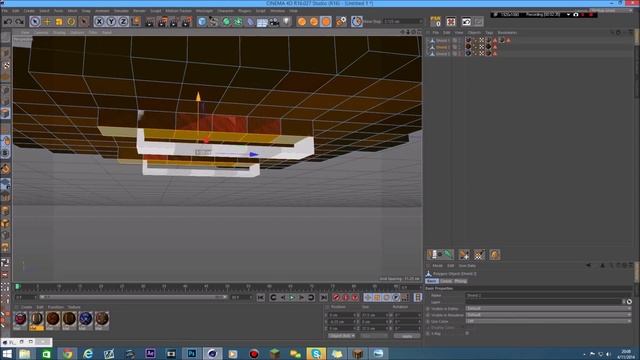Click the layer picker icon beside Layer field
The width and height of the screenshot is (640, 360).
(629, 302)
